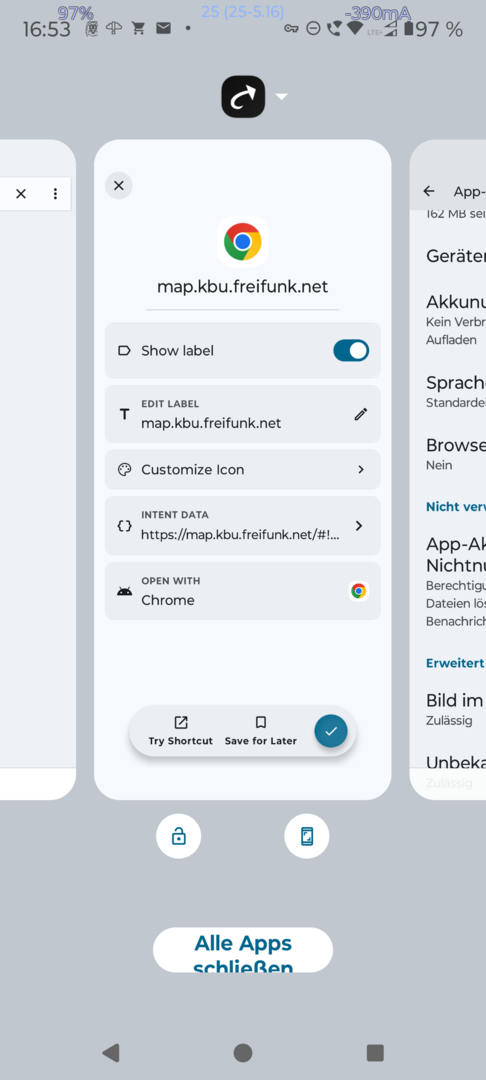This screenshot has width=486, height=1080.
Task: Click the palette icon in Customize Icon
Action: coord(124,470)
